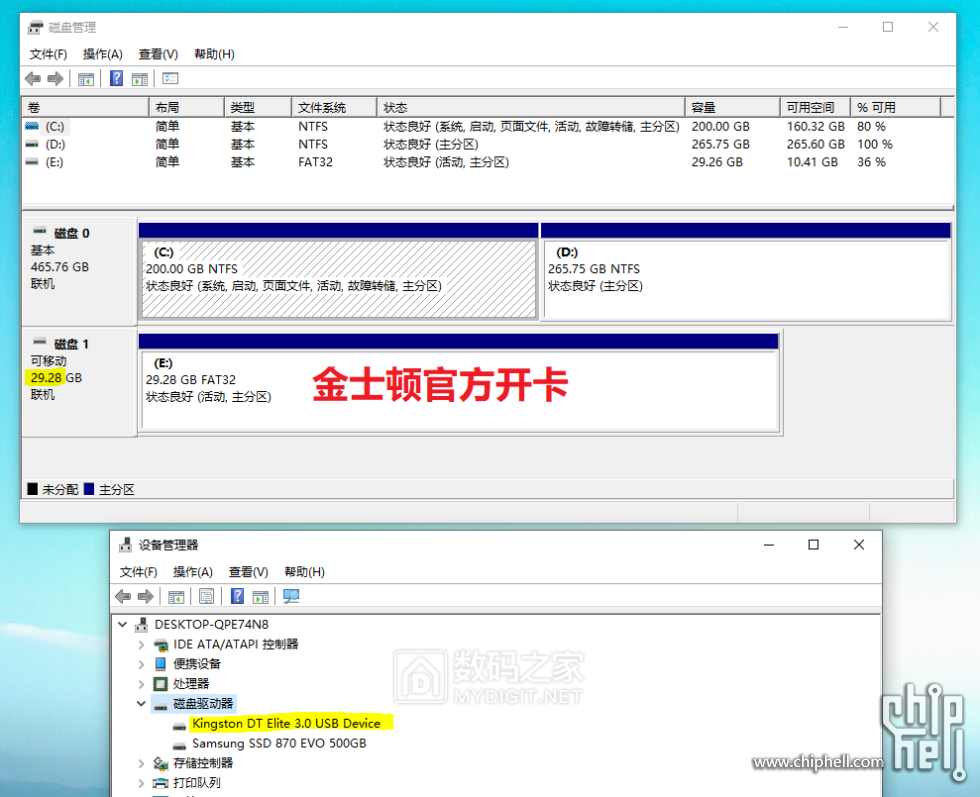Click the drive icon beside Samsung SSD 870 EVO
The width and height of the screenshot is (980, 797).
coord(179,744)
